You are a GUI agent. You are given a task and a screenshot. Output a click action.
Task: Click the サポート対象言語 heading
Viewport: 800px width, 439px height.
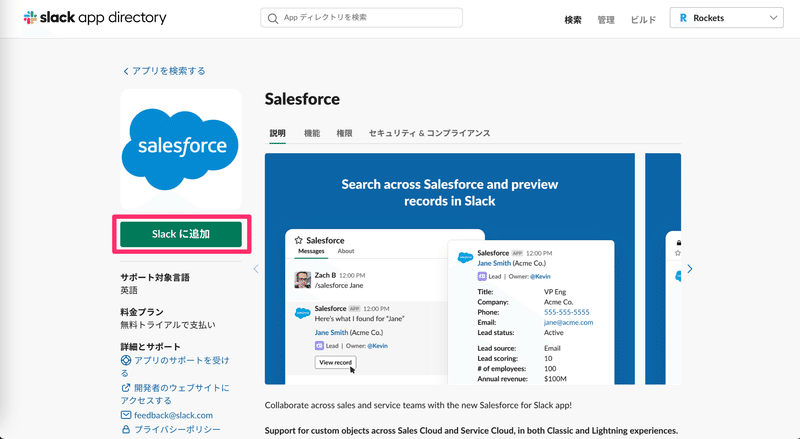point(155,278)
